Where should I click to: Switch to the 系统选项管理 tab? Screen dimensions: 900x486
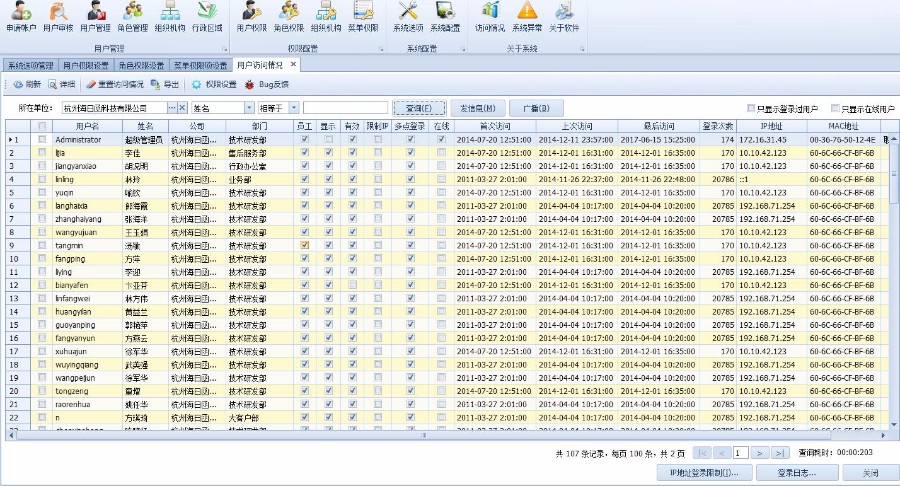tap(30, 65)
